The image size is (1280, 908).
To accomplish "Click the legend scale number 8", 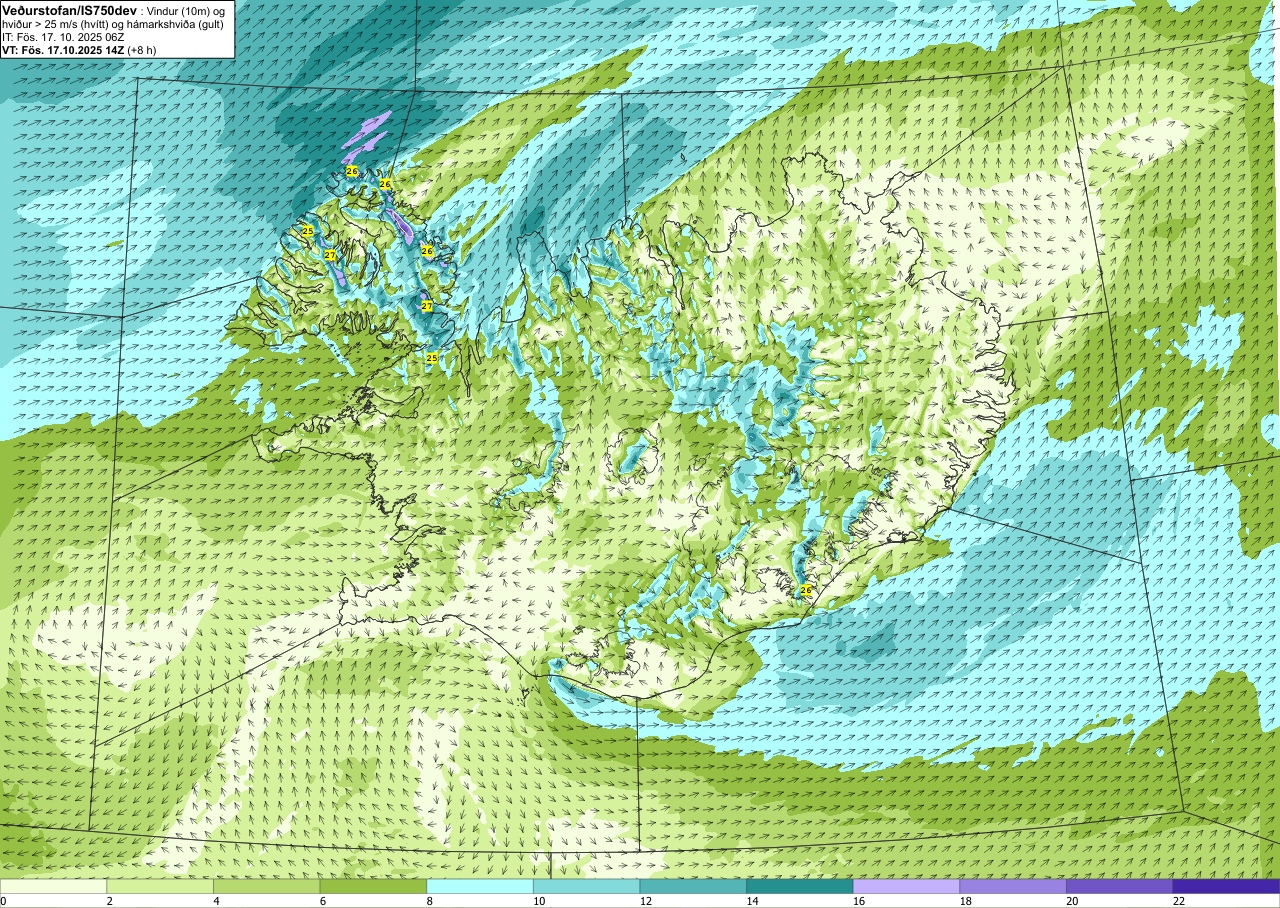I will coord(430,901).
